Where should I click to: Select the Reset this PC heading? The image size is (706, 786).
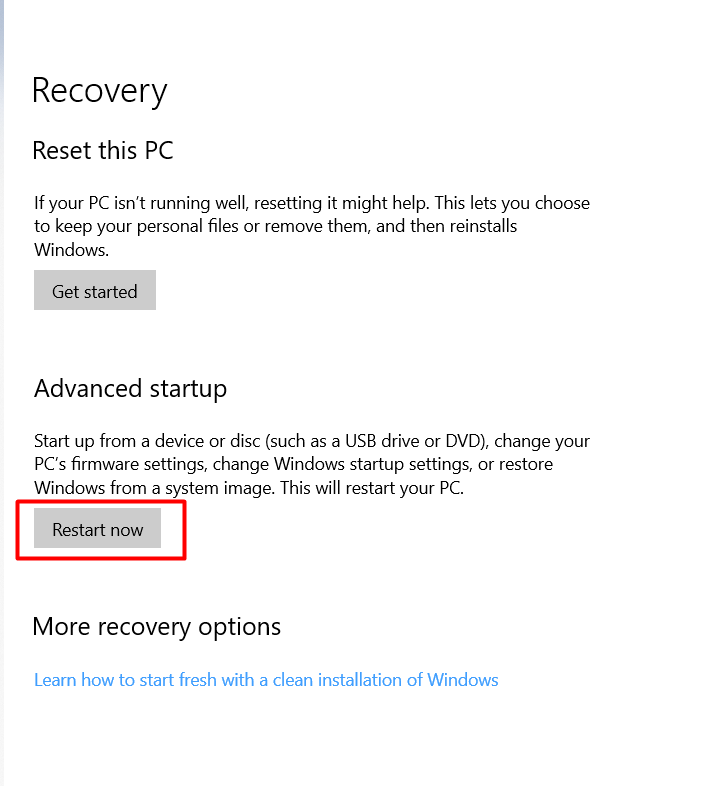click(x=103, y=150)
